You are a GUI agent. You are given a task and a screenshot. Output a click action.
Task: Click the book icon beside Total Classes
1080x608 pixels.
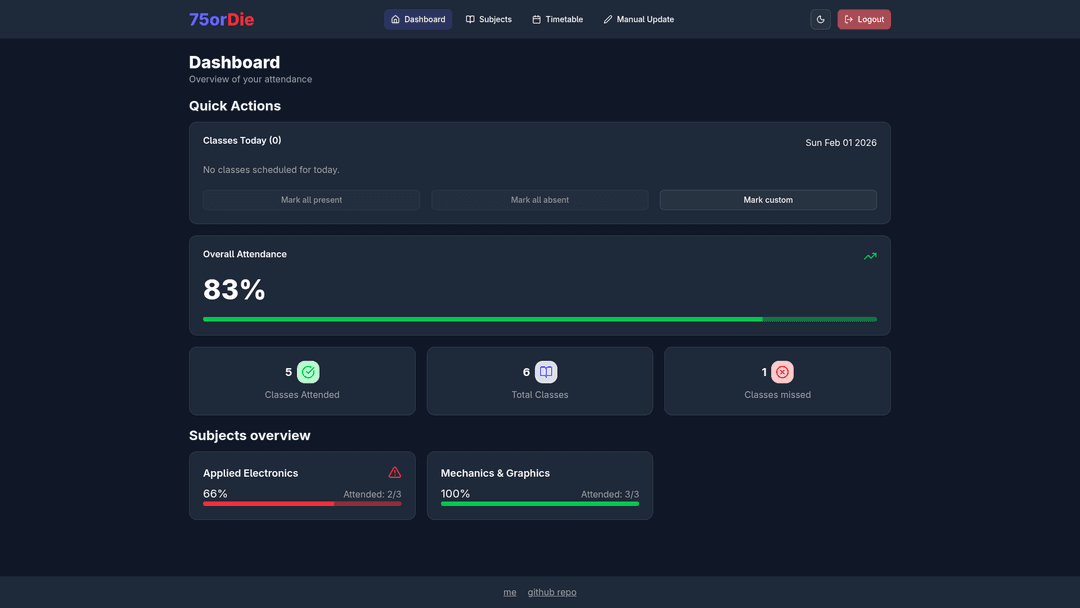546,372
